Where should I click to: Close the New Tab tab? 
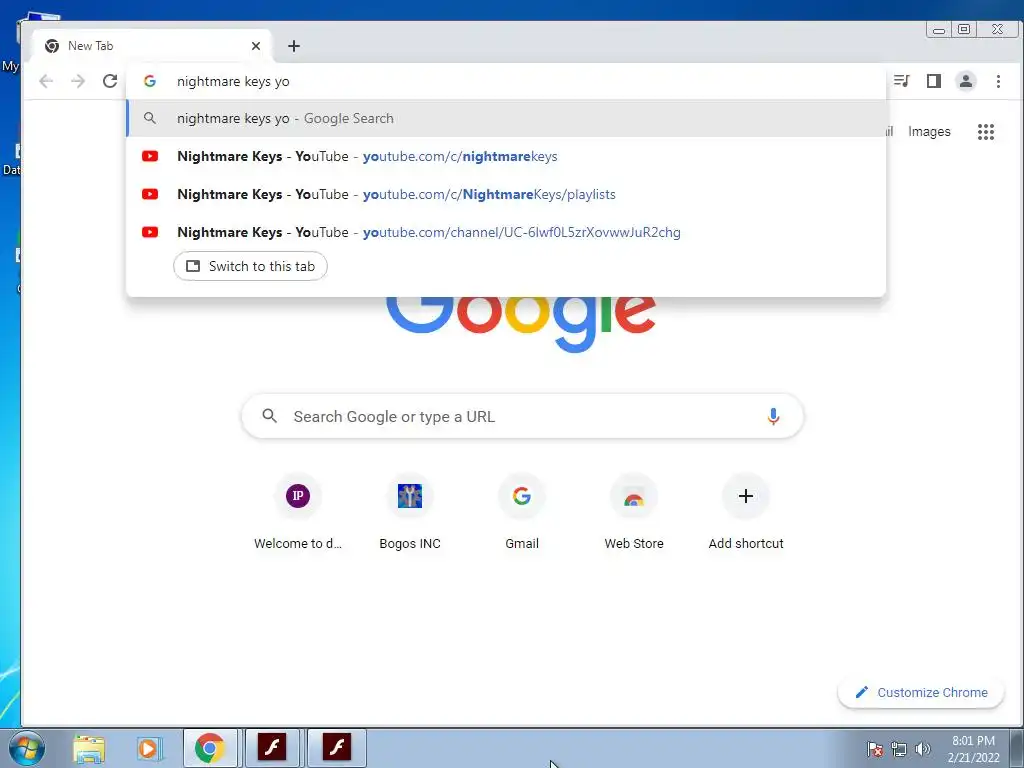(256, 46)
